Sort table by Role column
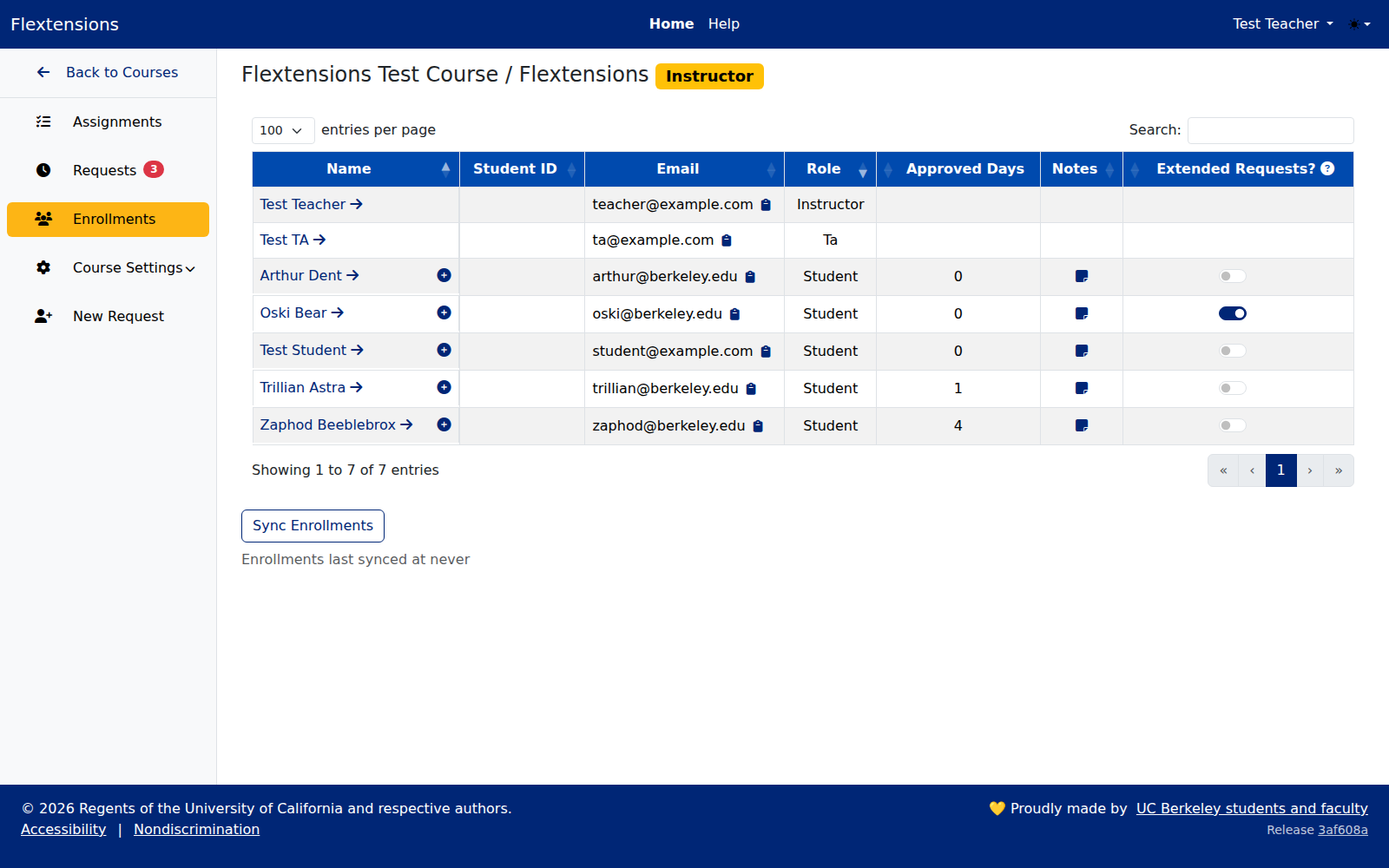 (830, 169)
